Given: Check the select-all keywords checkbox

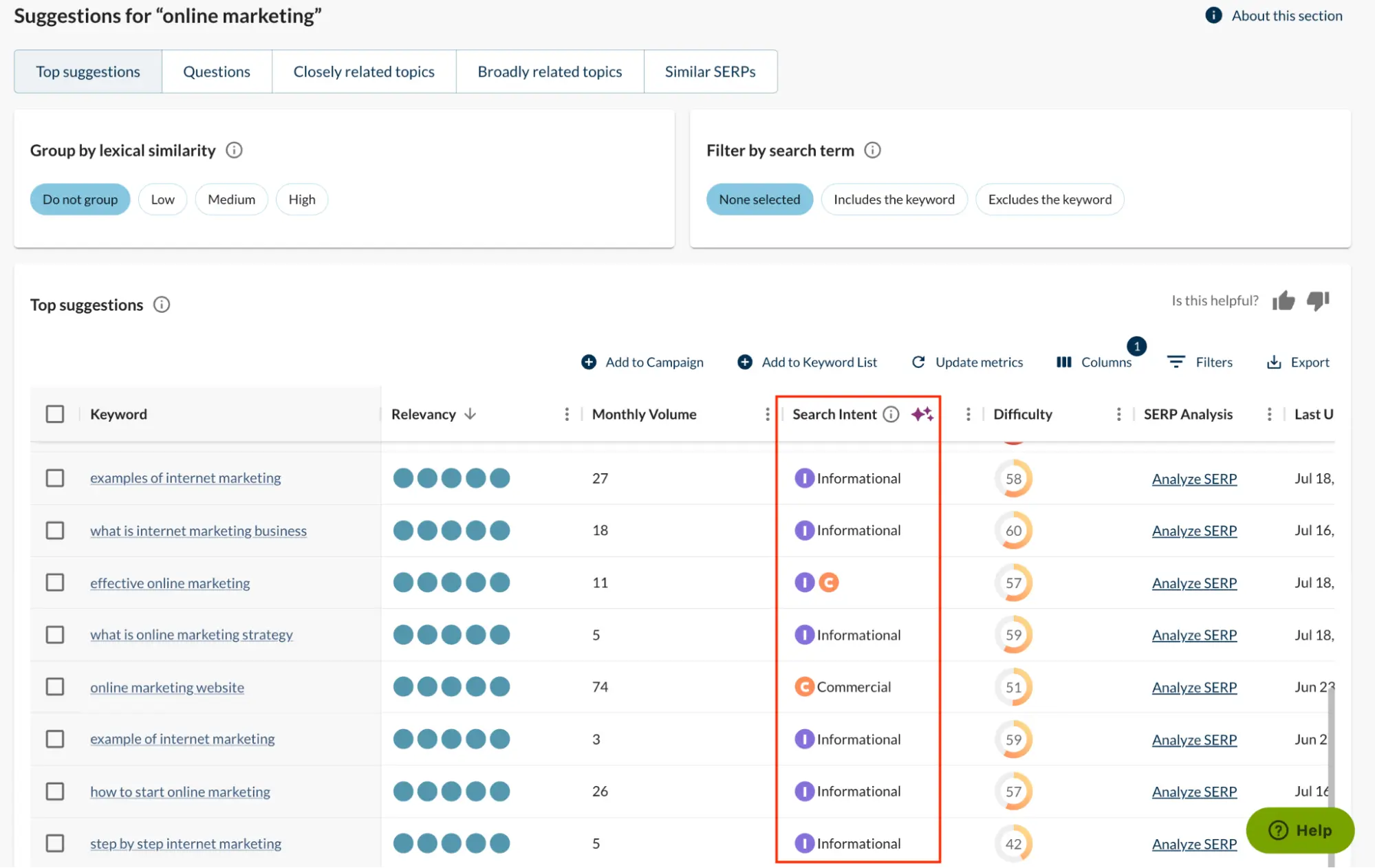Looking at the screenshot, I should click(x=54, y=413).
